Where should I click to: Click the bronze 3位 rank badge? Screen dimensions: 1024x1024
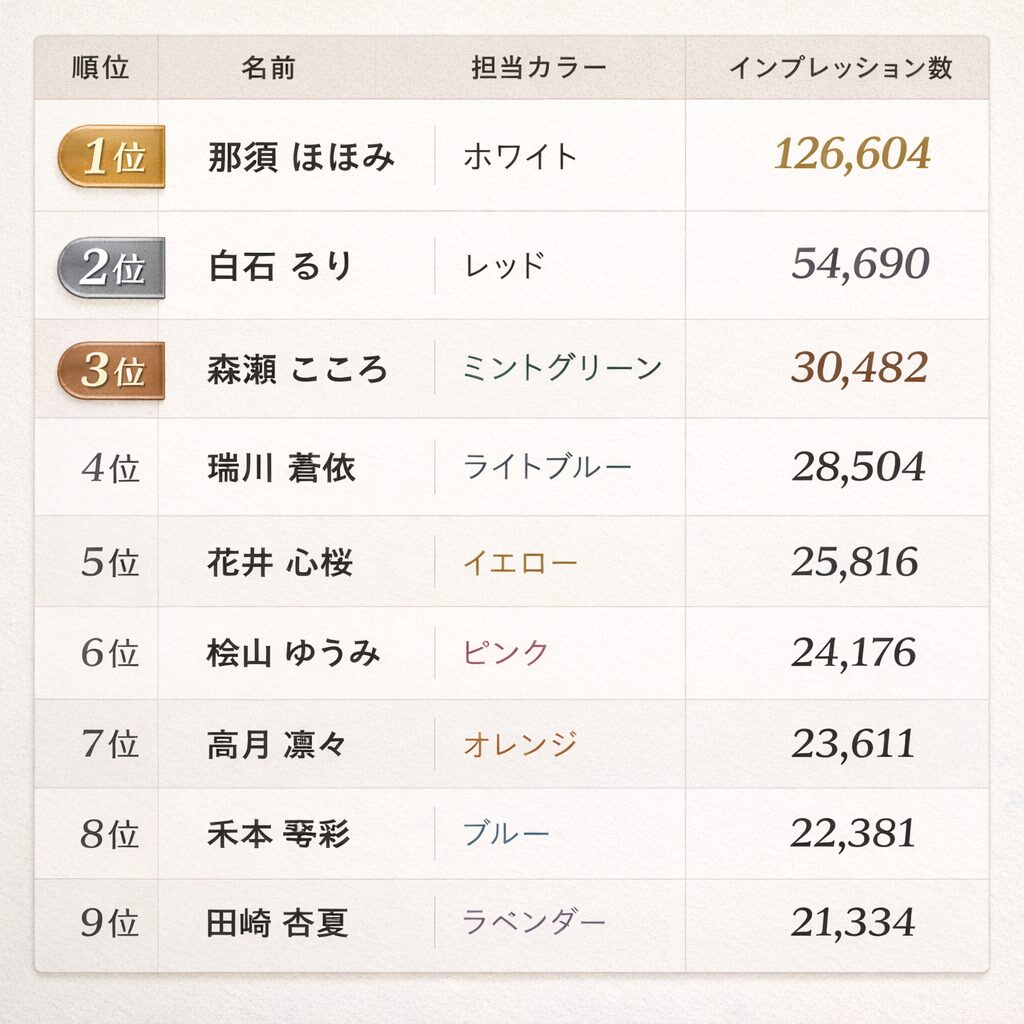coord(111,370)
